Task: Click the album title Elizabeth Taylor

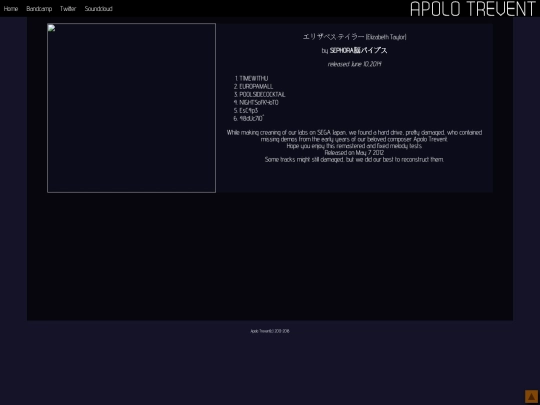Action: pos(354,37)
